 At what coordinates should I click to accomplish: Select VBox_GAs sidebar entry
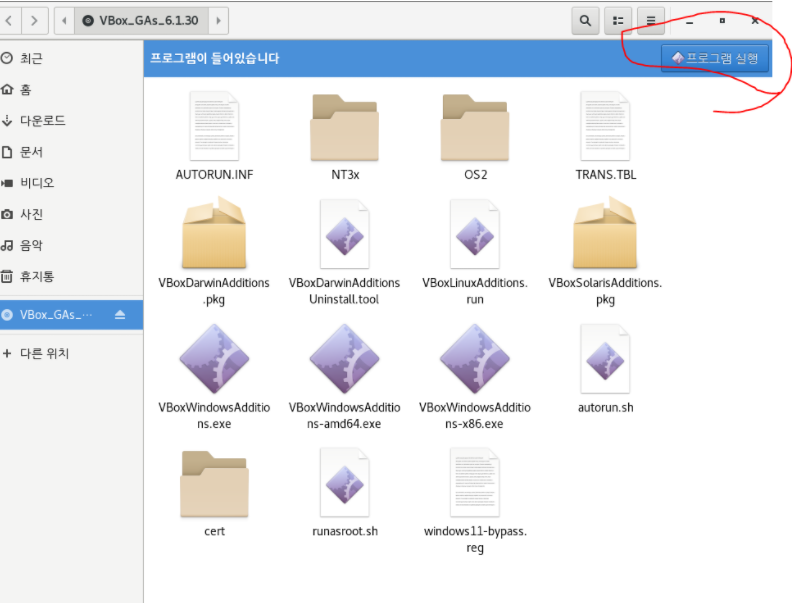(71, 315)
